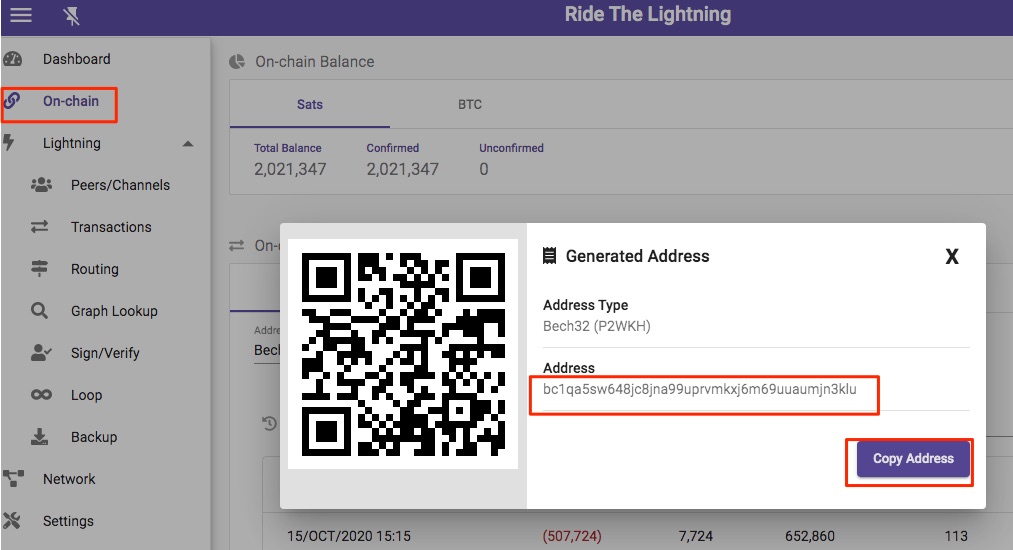
Task: Open the hamburger menu icon
Action: pos(21,14)
